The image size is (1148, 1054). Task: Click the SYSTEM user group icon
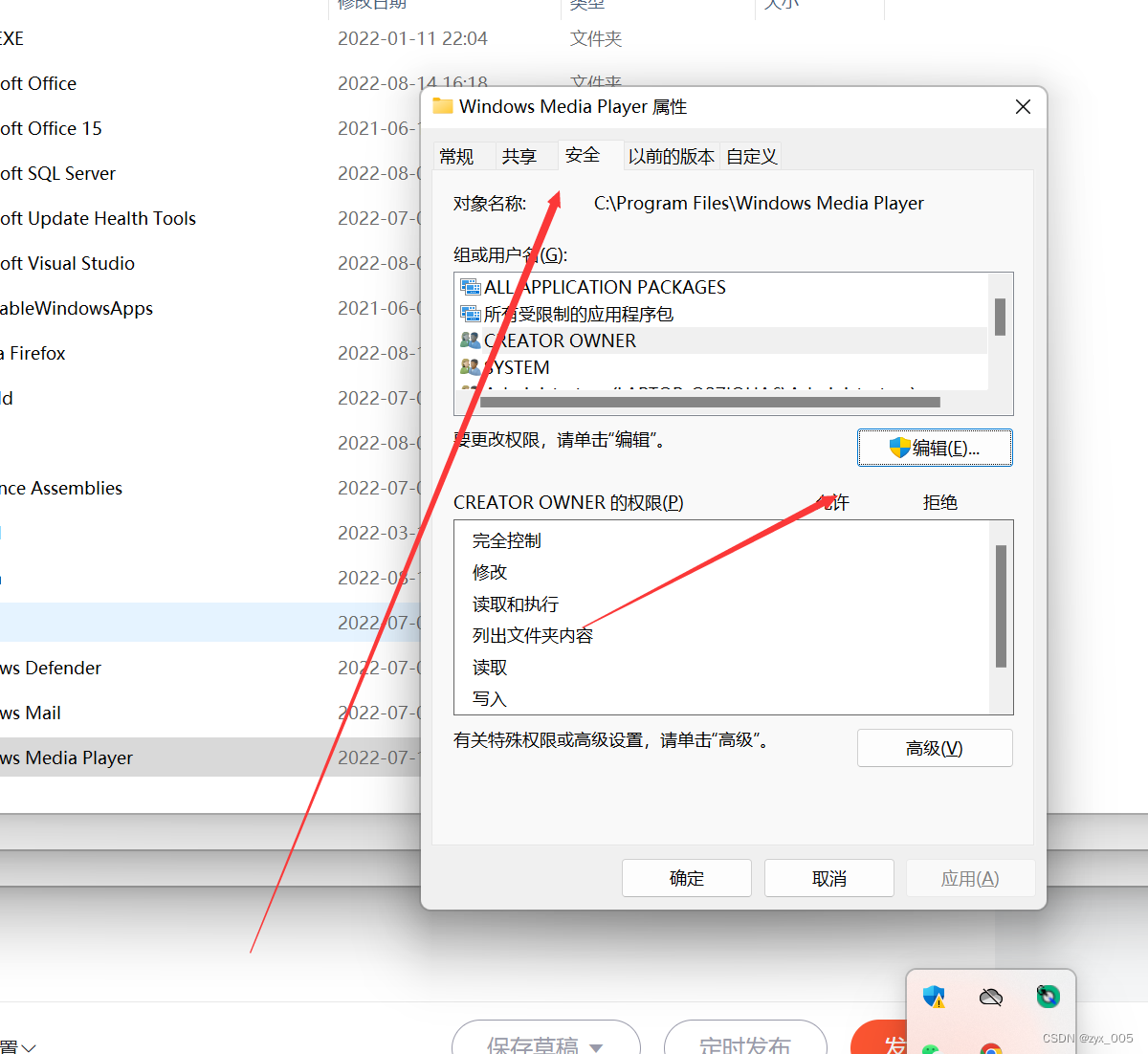coord(470,367)
